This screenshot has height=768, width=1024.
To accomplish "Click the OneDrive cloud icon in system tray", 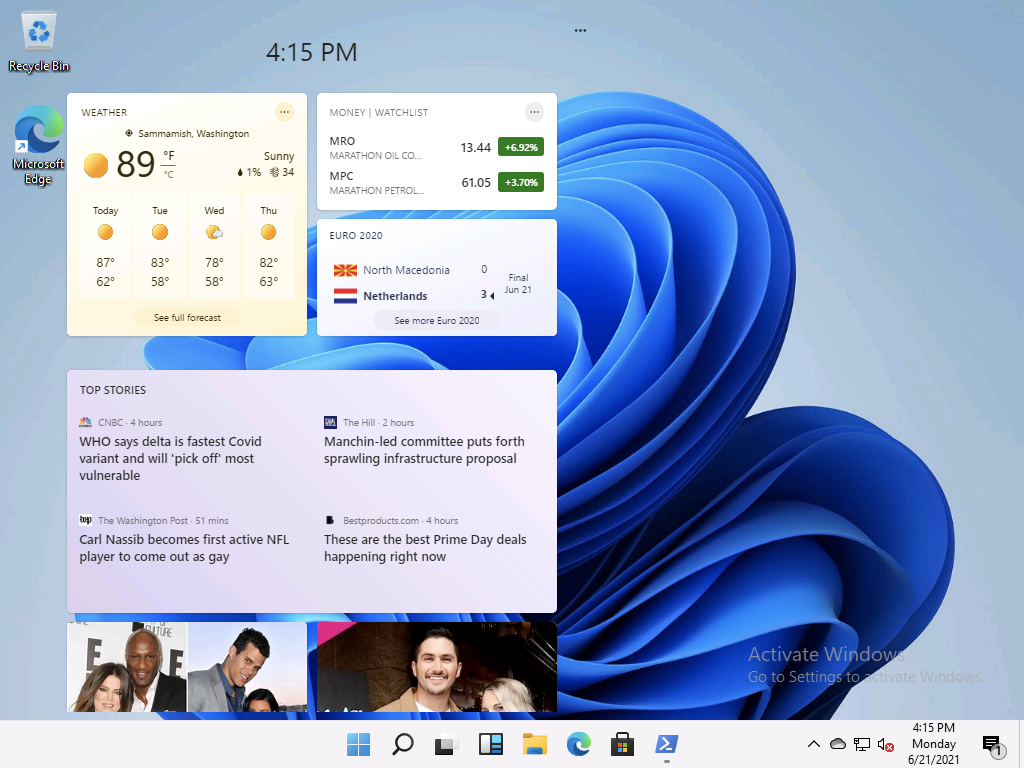I will (838, 744).
